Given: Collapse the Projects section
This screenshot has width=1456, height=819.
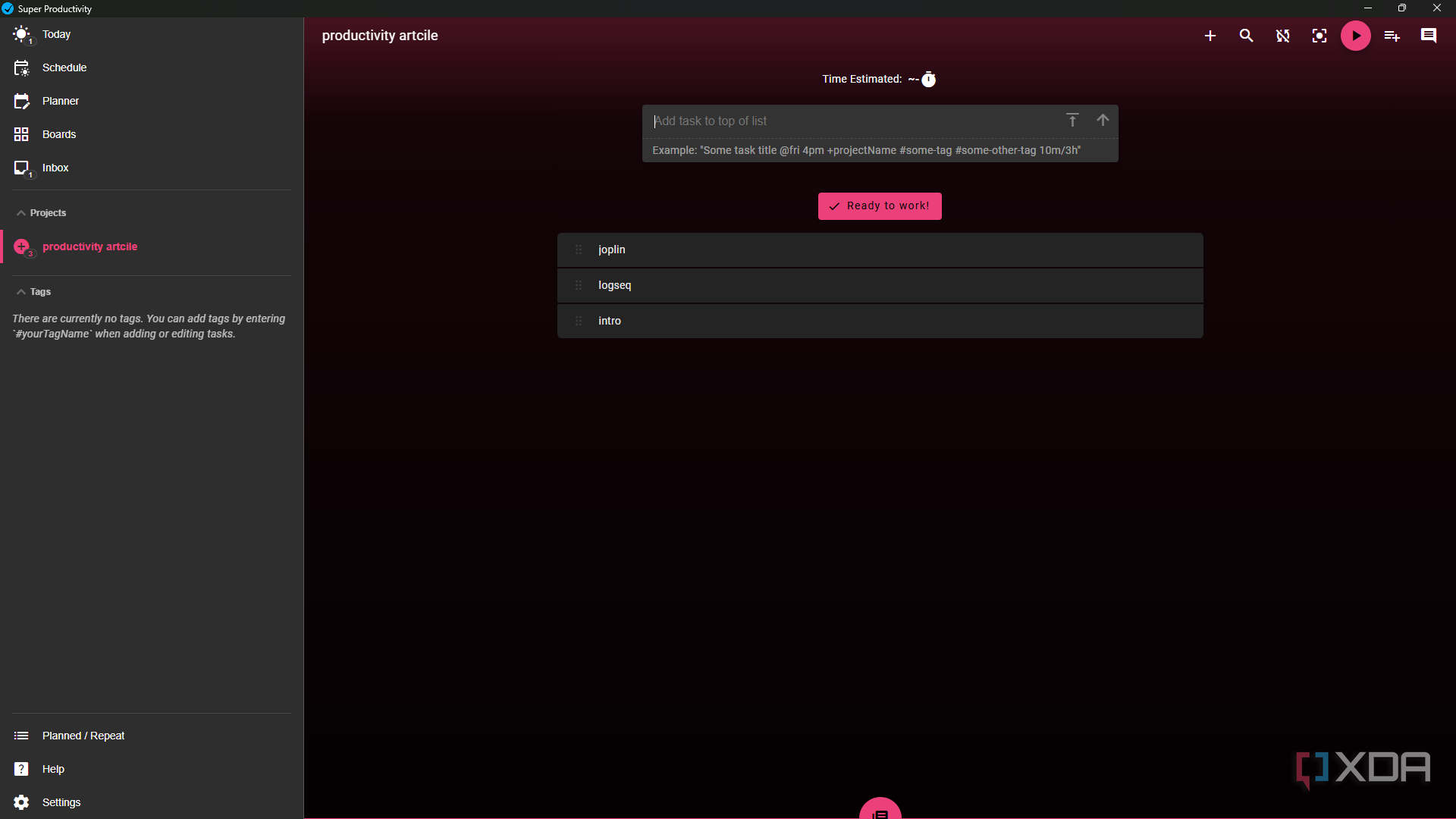Looking at the screenshot, I should [x=41, y=213].
